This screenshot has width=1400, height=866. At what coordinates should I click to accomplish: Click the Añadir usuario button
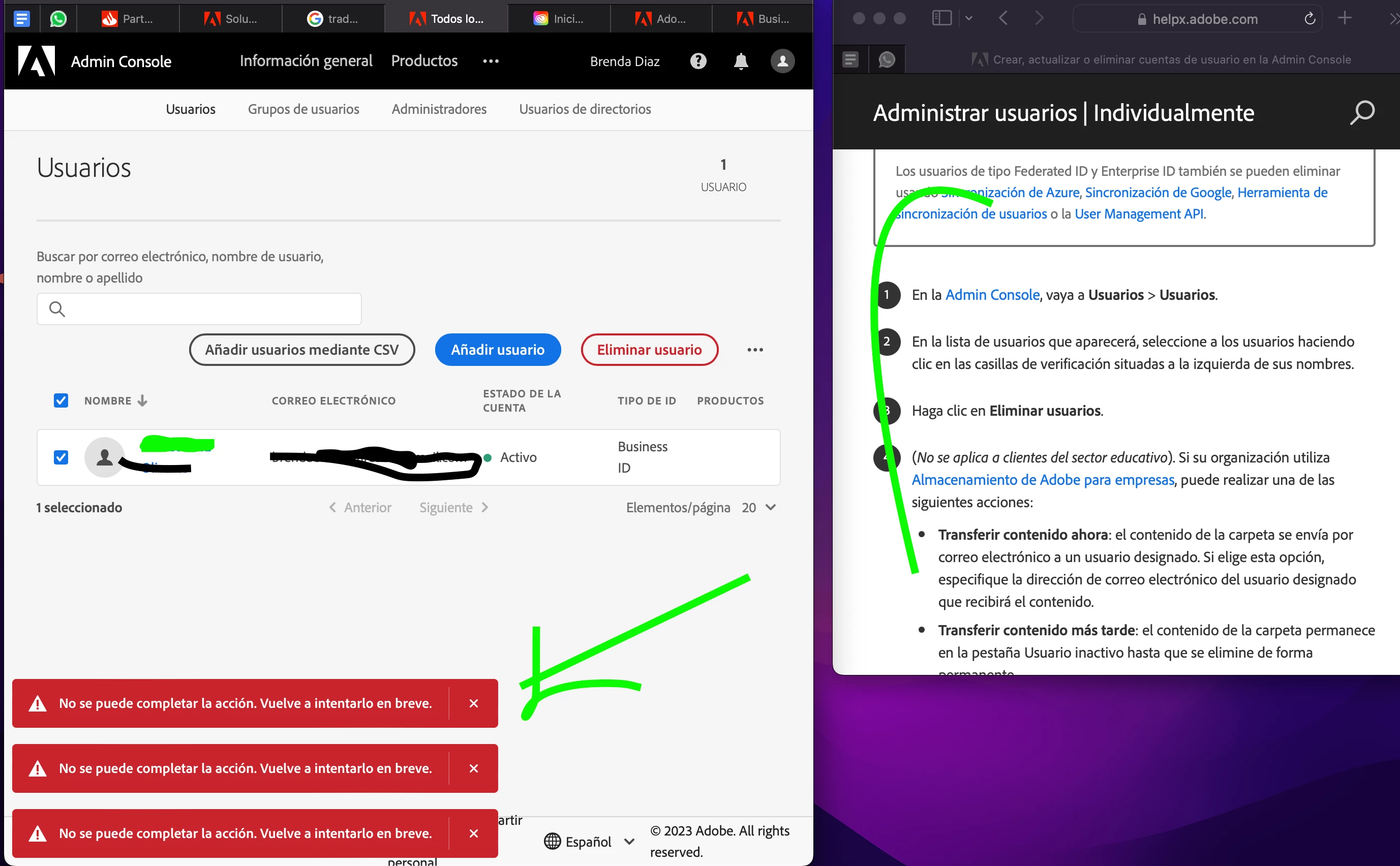[x=497, y=349]
